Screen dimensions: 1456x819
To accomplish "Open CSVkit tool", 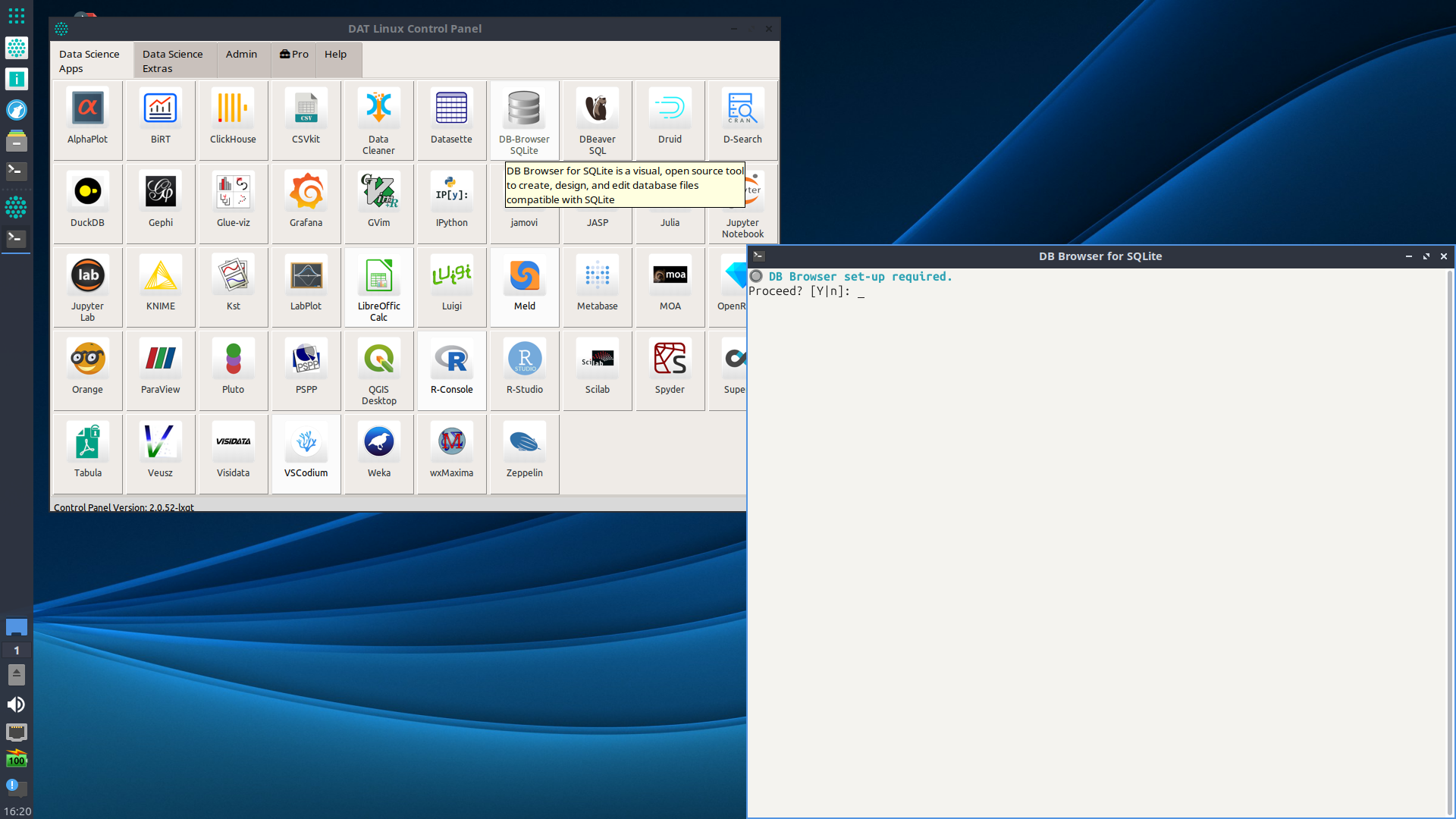I will [x=306, y=120].
